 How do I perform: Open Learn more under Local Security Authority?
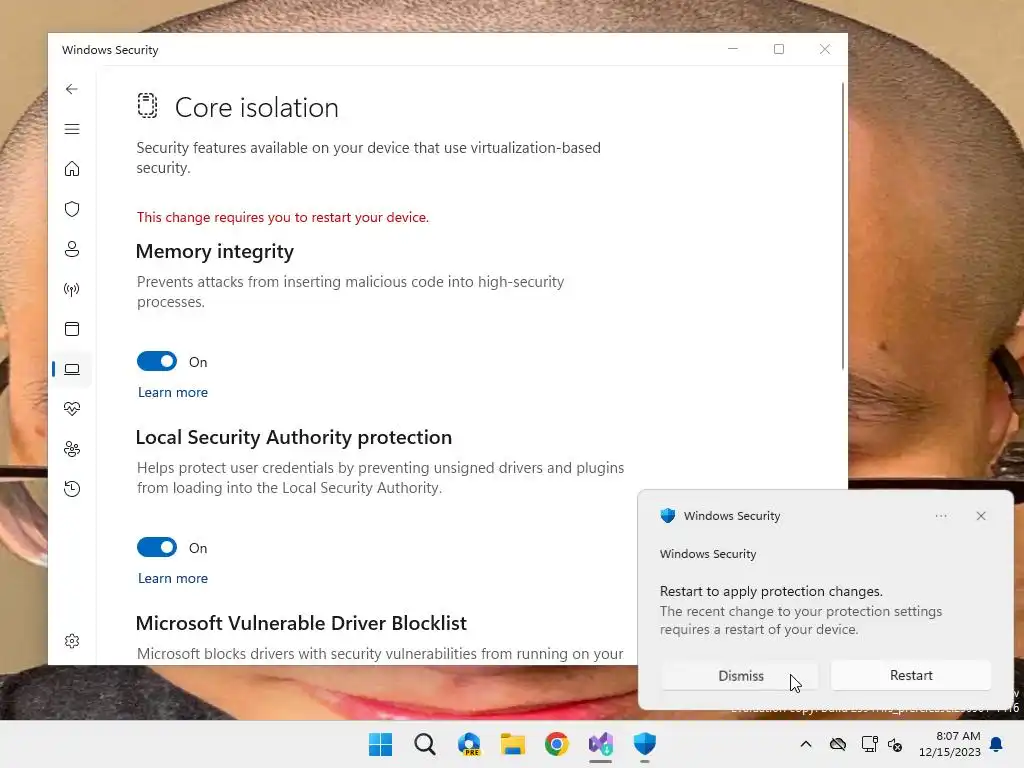[172, 579]
